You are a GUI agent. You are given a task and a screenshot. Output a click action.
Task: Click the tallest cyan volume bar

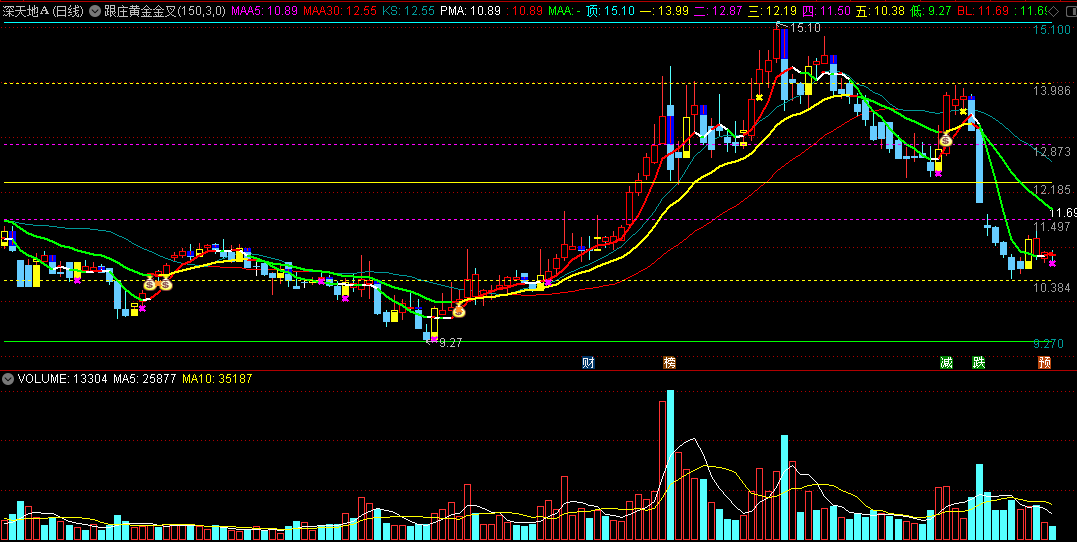[x=670, y=466]
